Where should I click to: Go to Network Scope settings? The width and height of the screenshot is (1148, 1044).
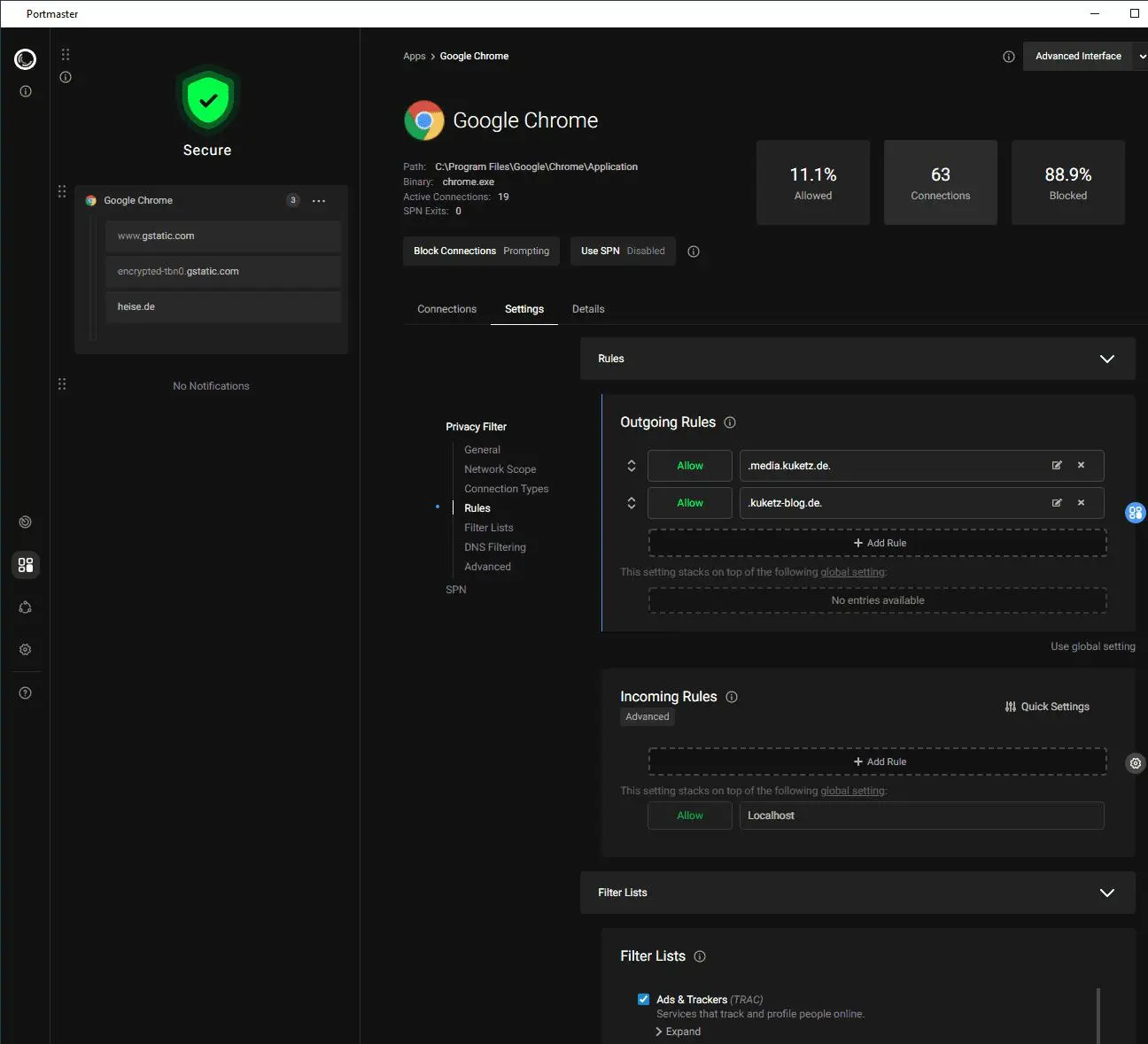click(500, 469)
